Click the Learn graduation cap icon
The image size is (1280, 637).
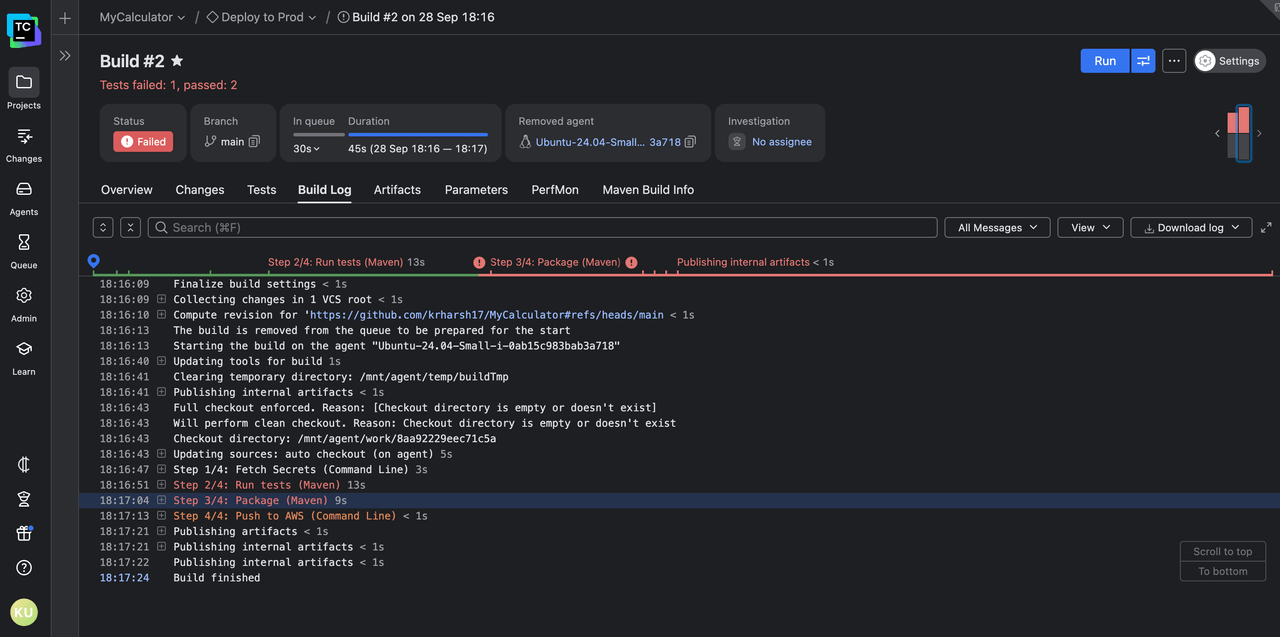tap(24, 349)
